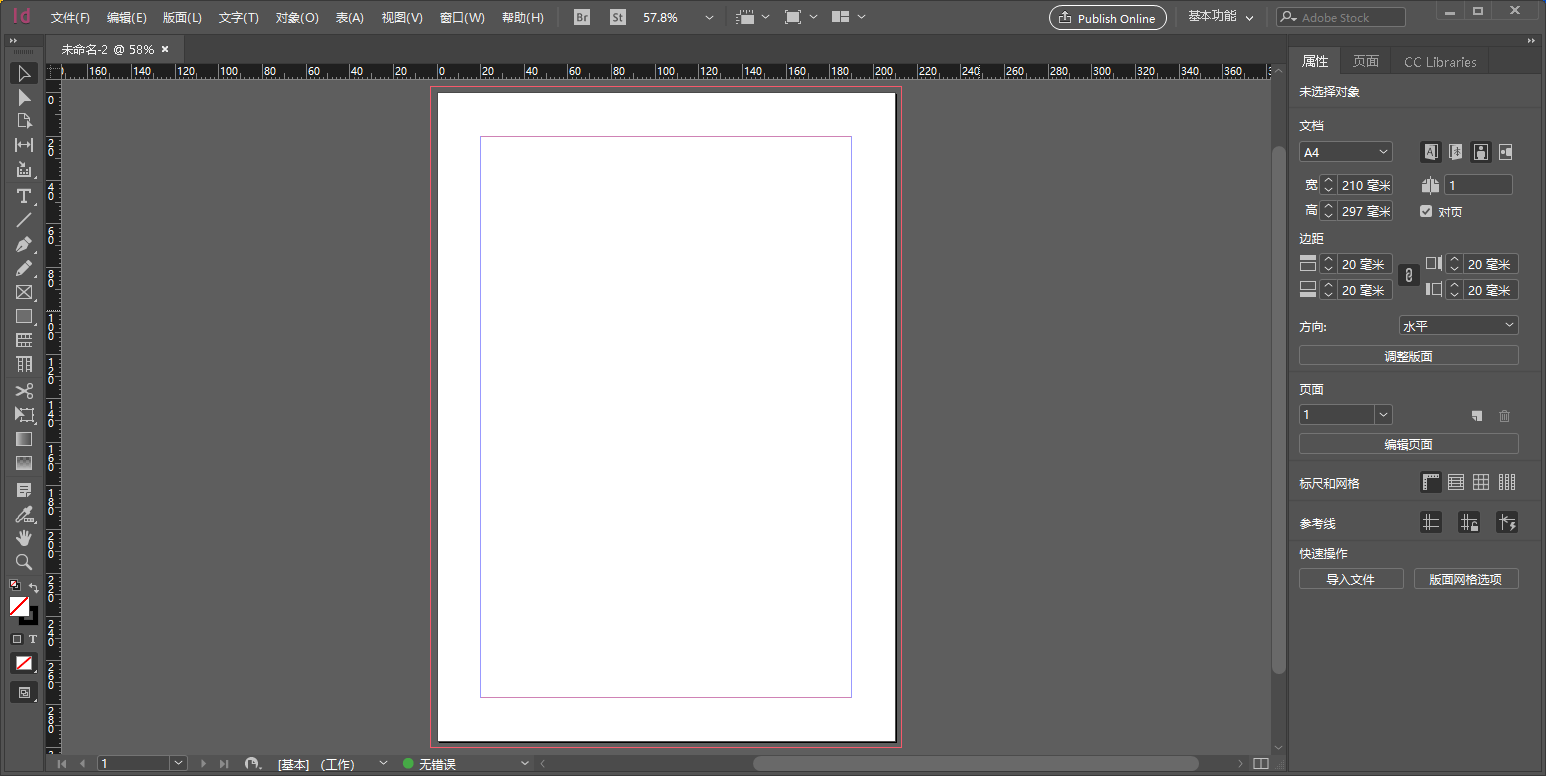The image size is (1546, 776).
Task: Select the Gradient swatch tool
Action: 24,439
